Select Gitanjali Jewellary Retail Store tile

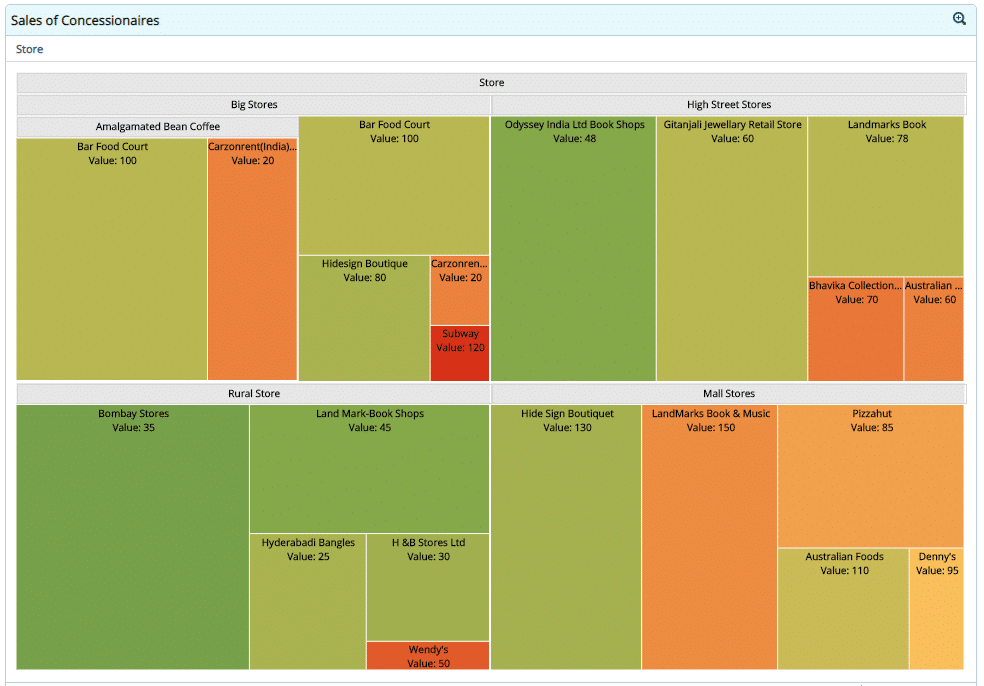(732, 249)
